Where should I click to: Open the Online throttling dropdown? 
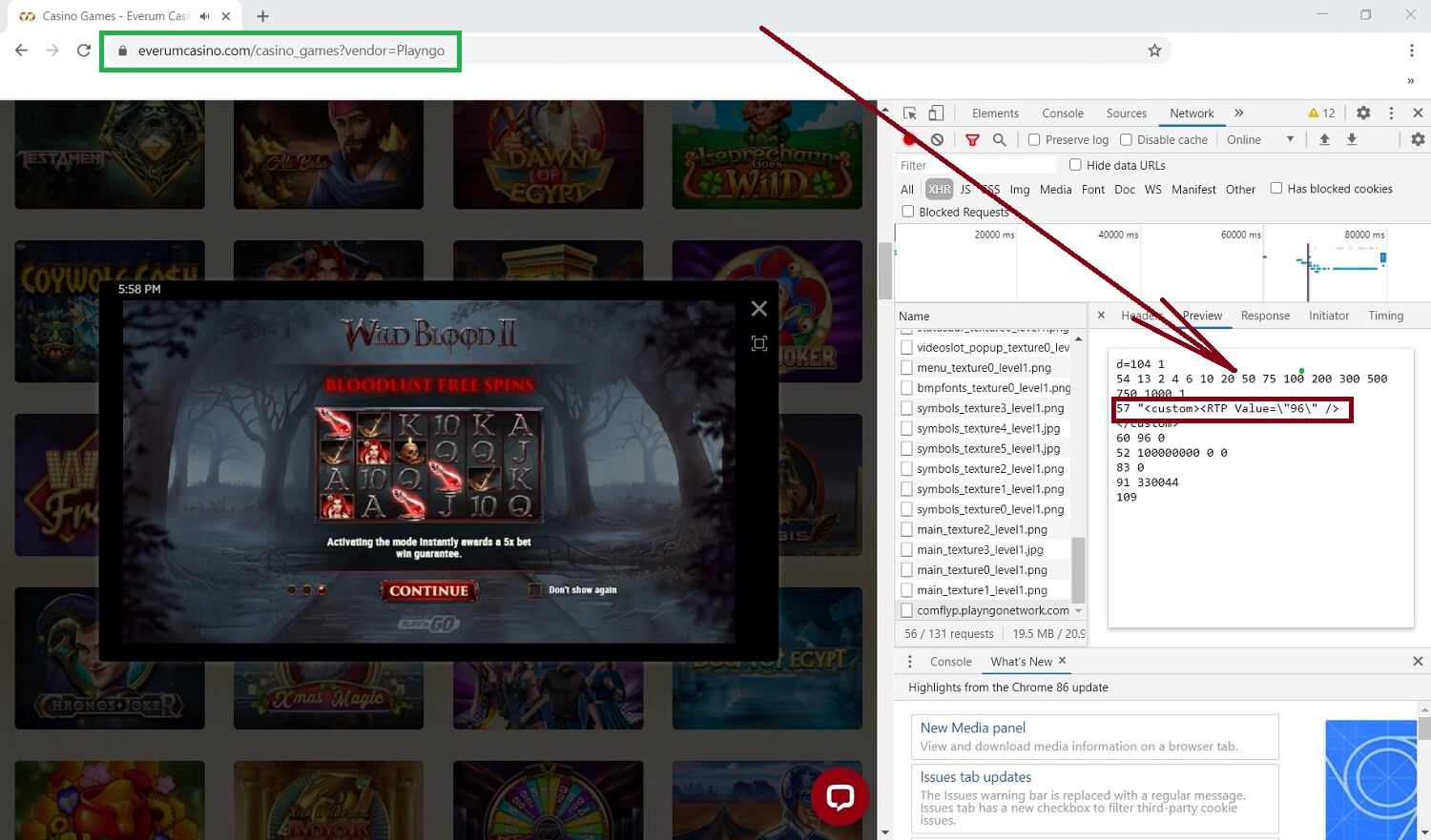[1260, 139]
